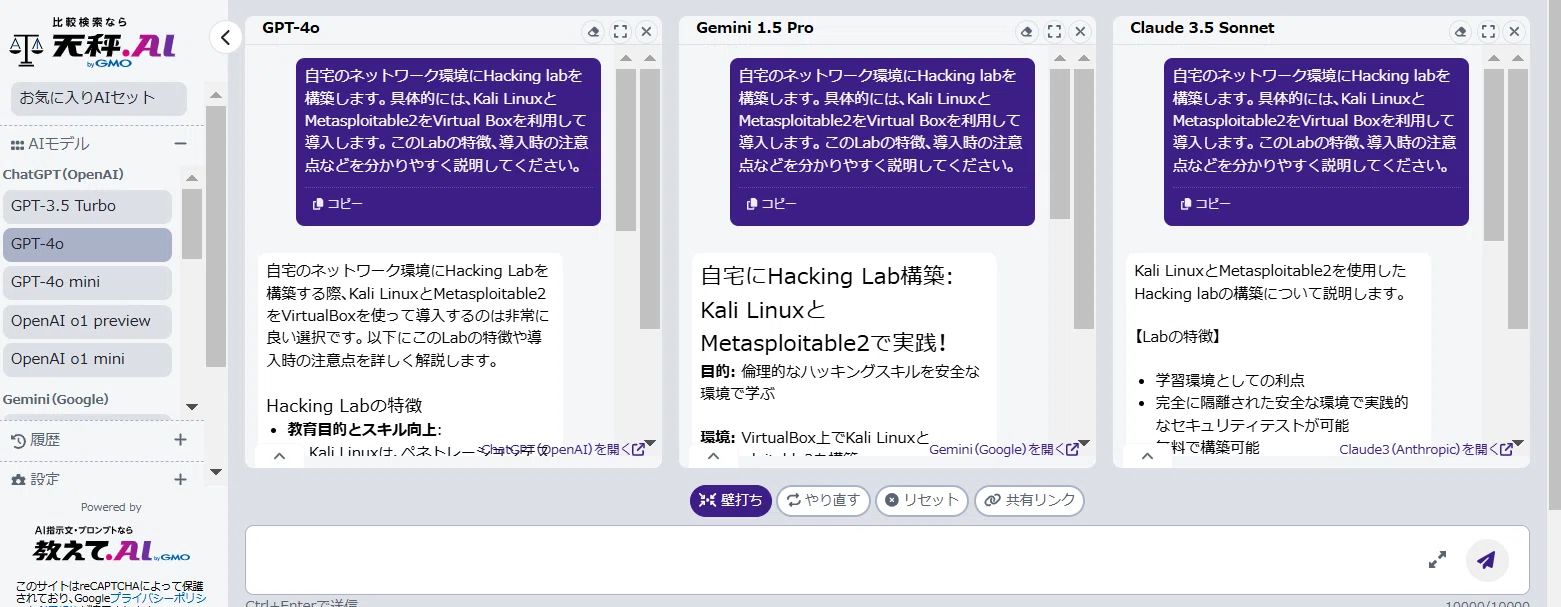Click the 壁打ち button
The image size is (1561, 607).
[x=731, y=500]
